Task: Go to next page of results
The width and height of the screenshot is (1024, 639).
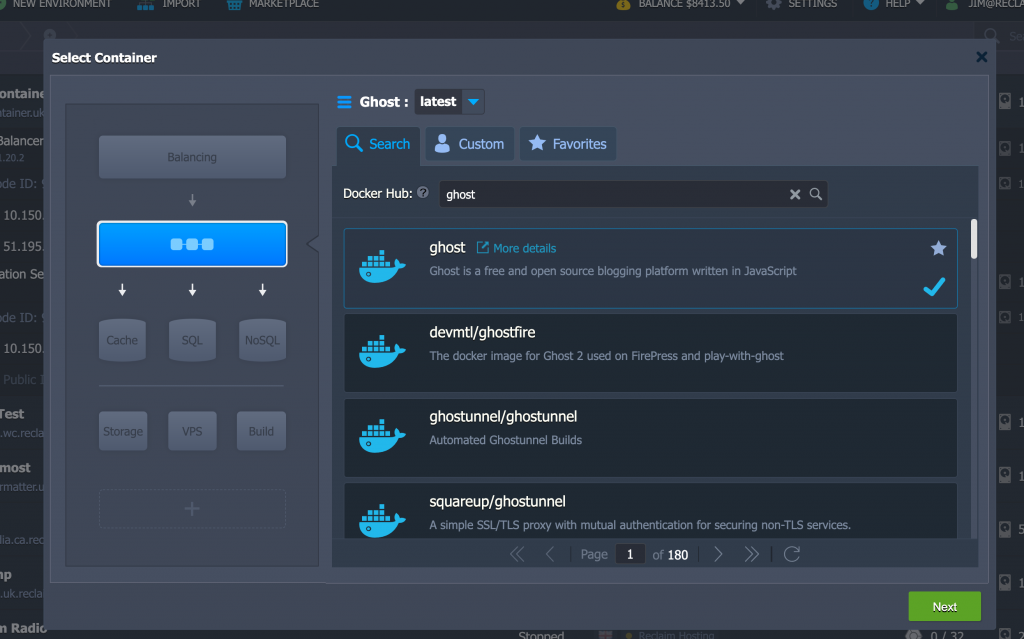Action: 718,555
